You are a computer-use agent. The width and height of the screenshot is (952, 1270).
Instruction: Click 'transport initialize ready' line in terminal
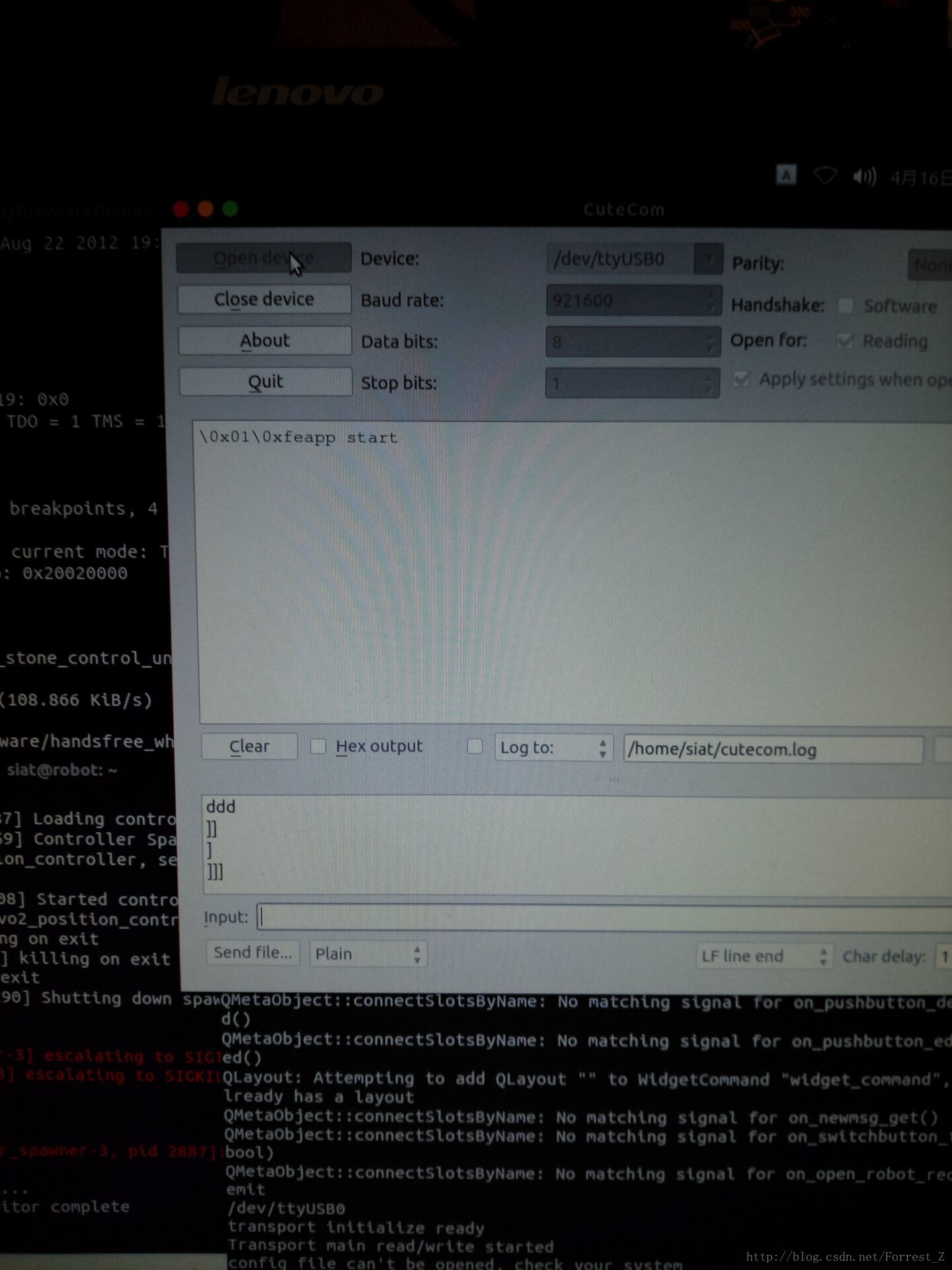356,1228
